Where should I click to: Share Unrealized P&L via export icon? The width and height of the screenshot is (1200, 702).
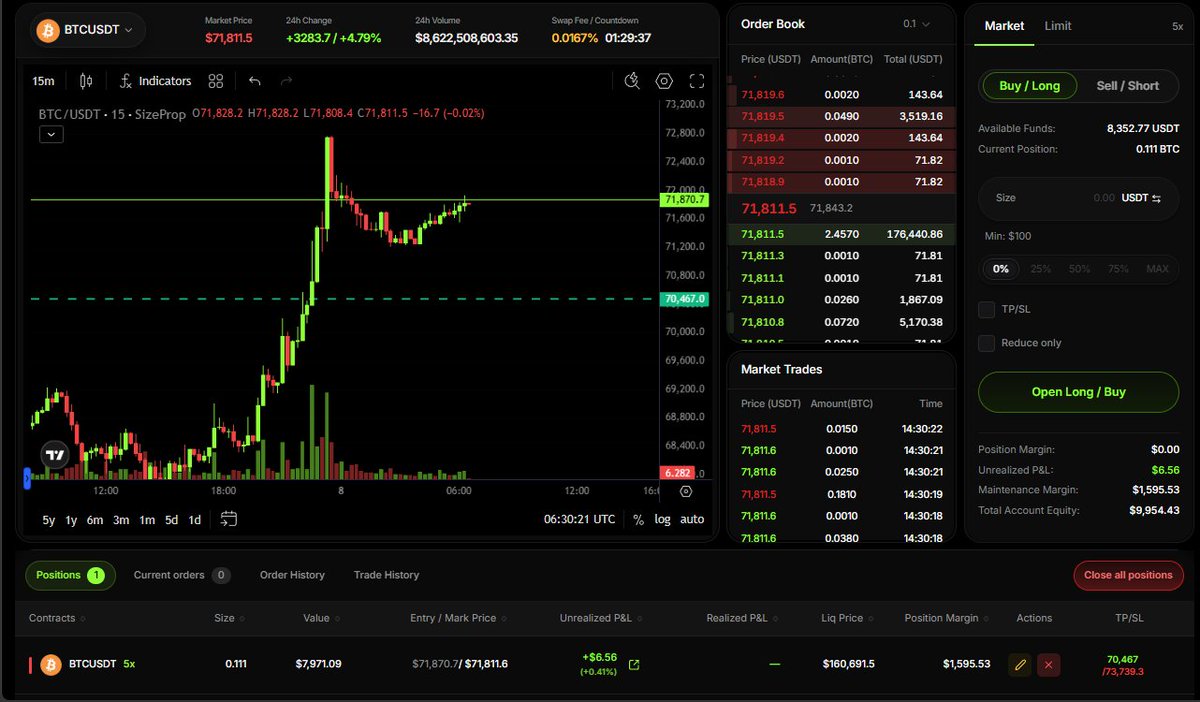click(x=633, y=664)
